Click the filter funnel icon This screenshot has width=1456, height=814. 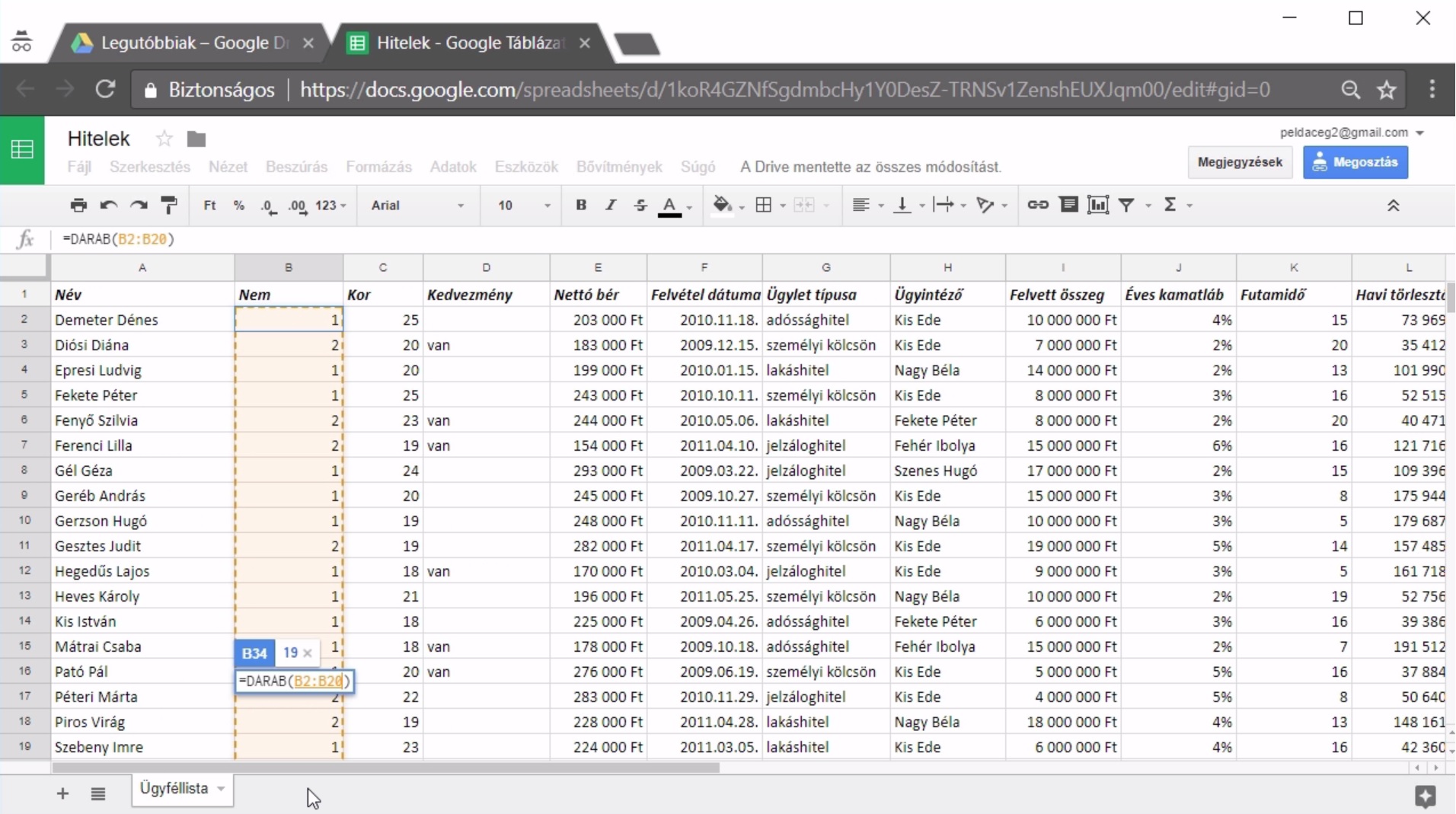pyautogui.click(x=1126, y=205)
